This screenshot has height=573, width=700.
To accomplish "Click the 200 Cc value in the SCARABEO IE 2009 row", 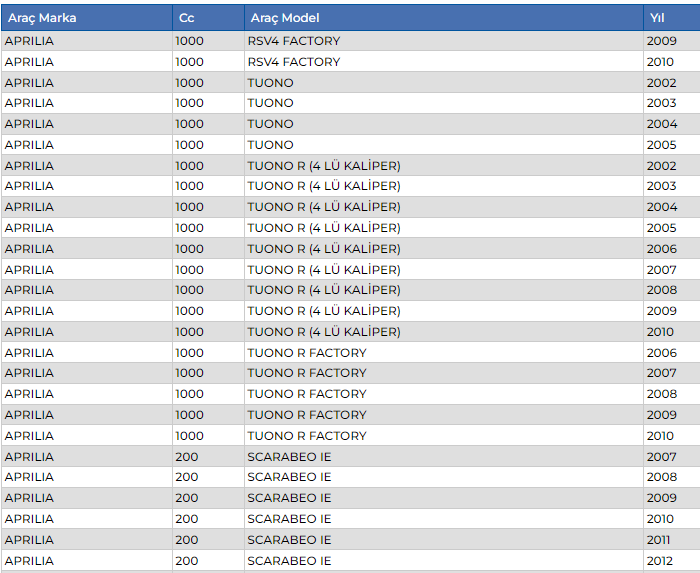I will point(187,498).
